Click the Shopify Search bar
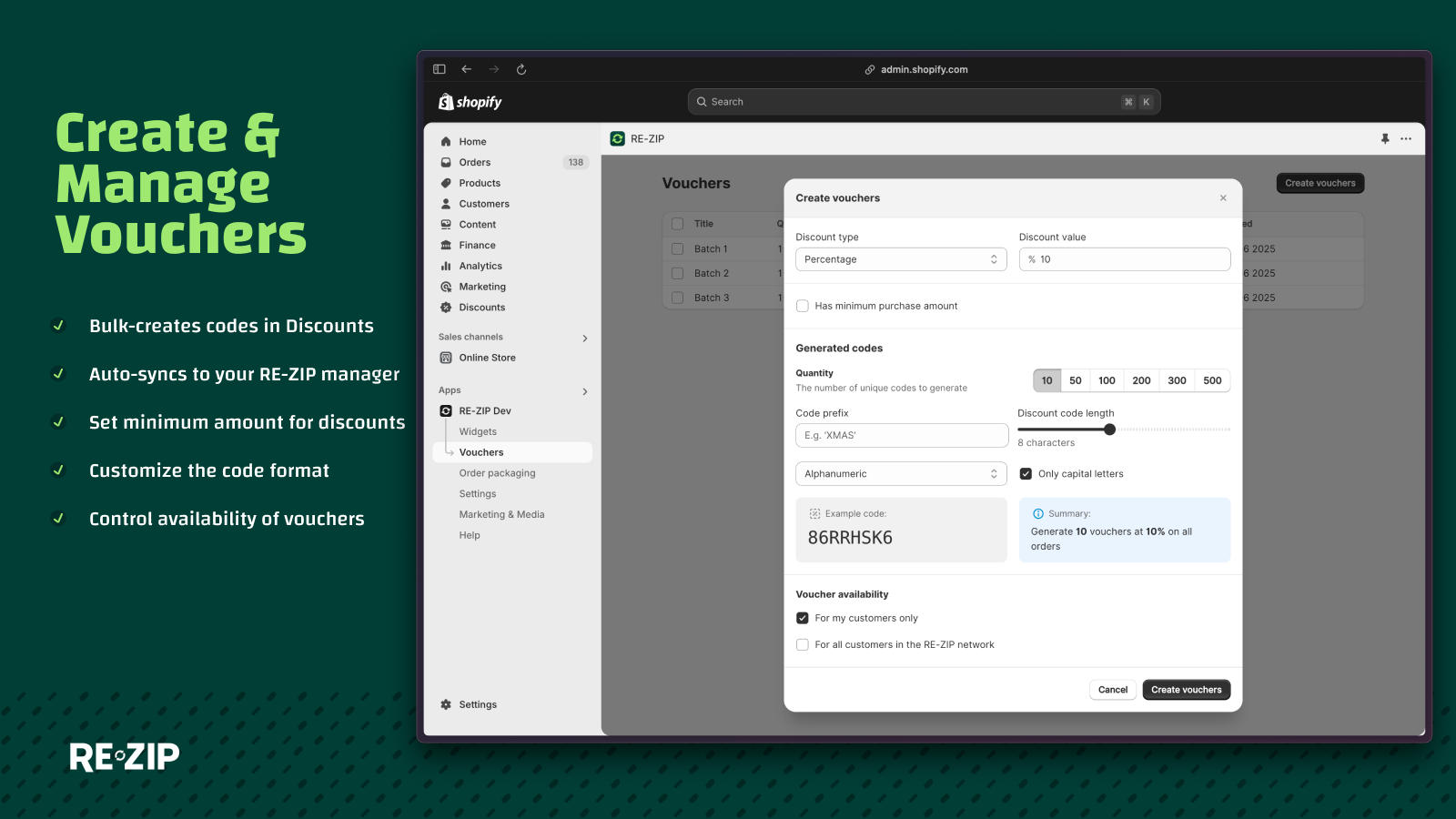This screenshot has height=819, width=1456. click(924, 102)
